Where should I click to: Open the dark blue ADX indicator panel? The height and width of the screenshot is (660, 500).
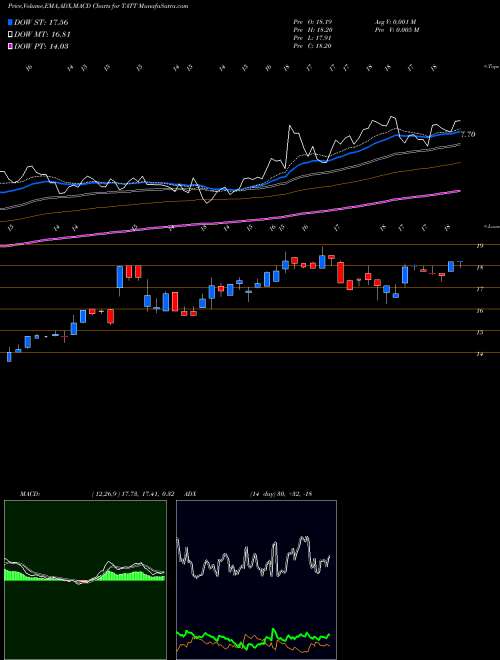(256, 580)
